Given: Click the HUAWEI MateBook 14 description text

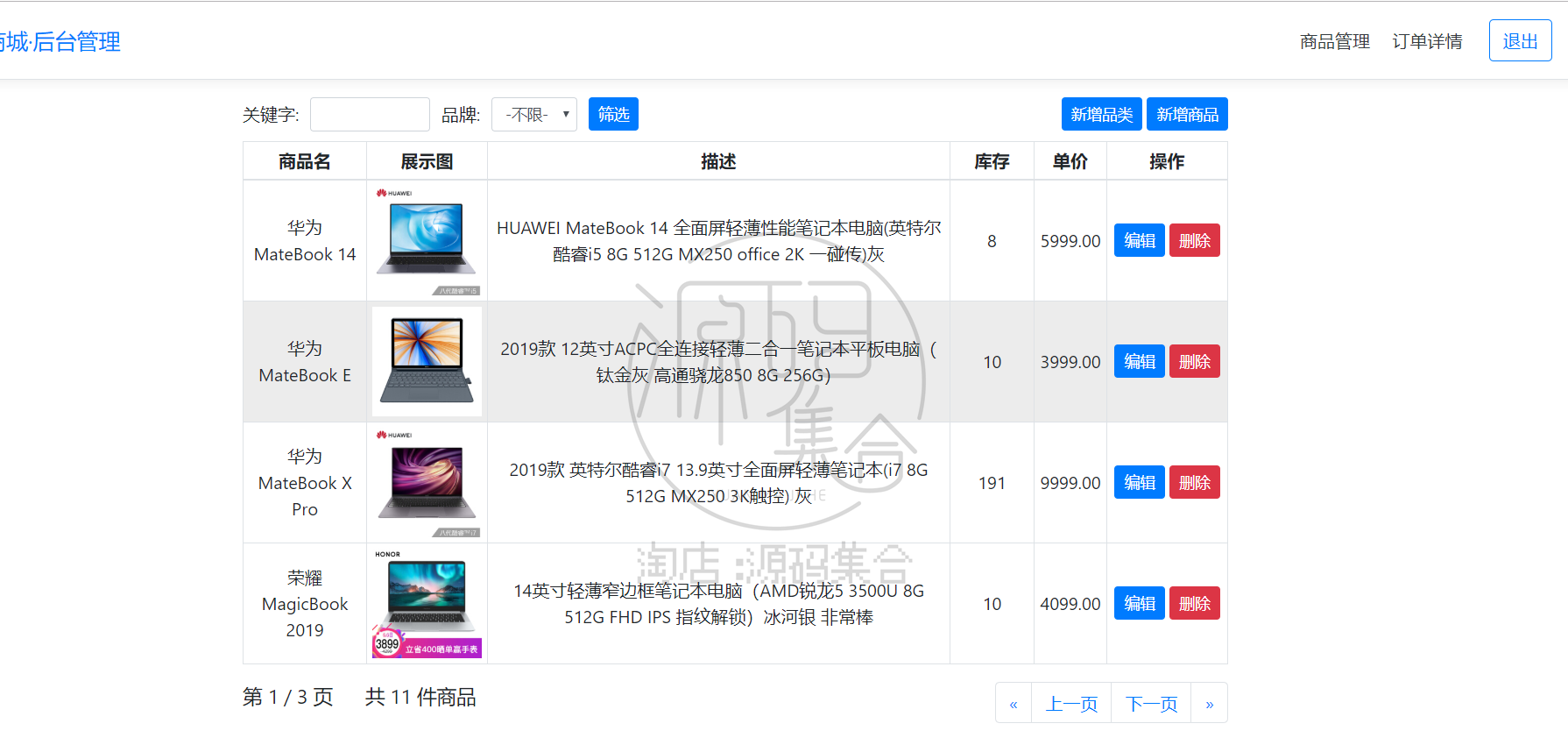Looking at the screenshot, I should tap(718, 241).
